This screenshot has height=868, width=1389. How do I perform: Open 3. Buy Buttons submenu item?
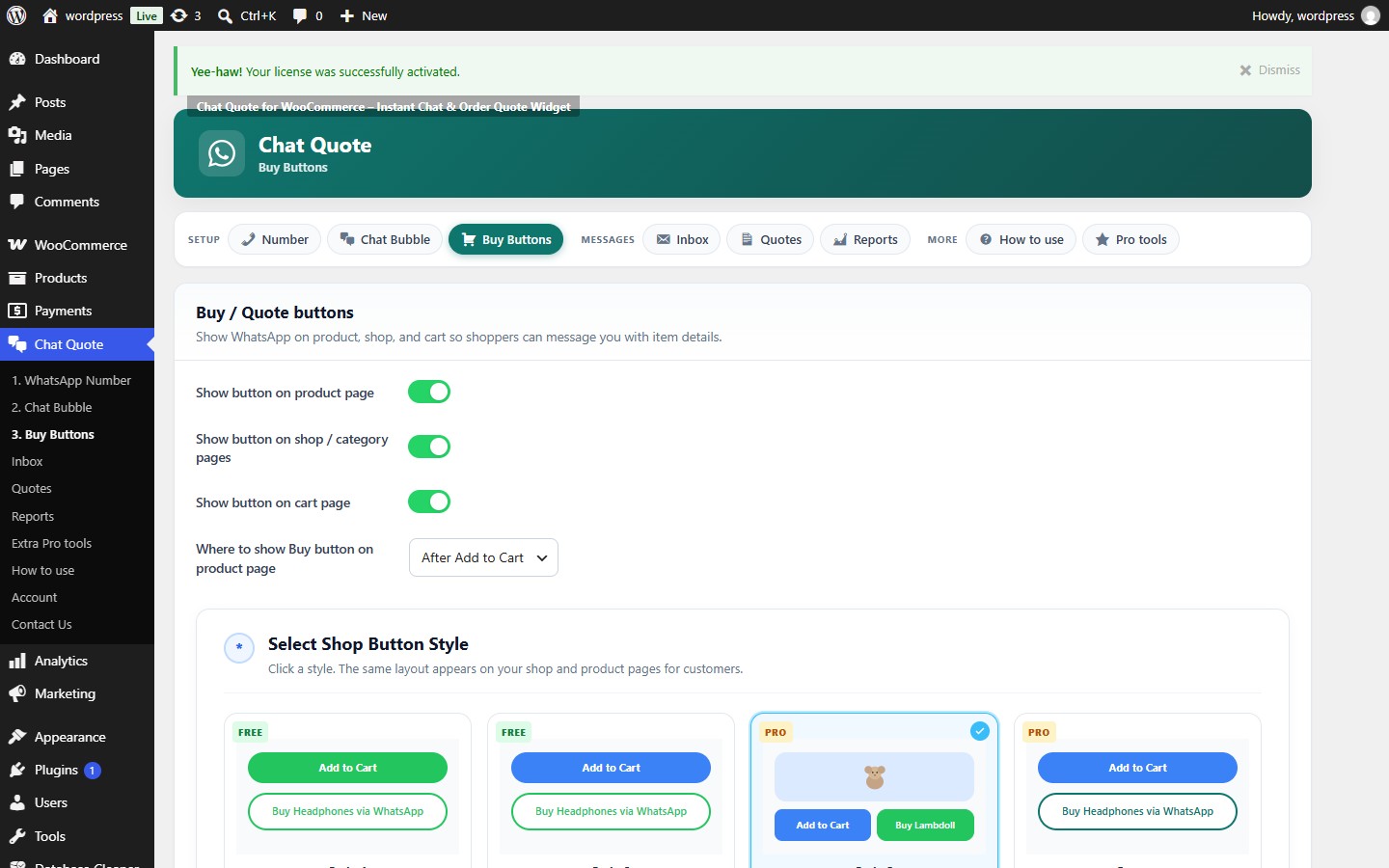[53, 434]
